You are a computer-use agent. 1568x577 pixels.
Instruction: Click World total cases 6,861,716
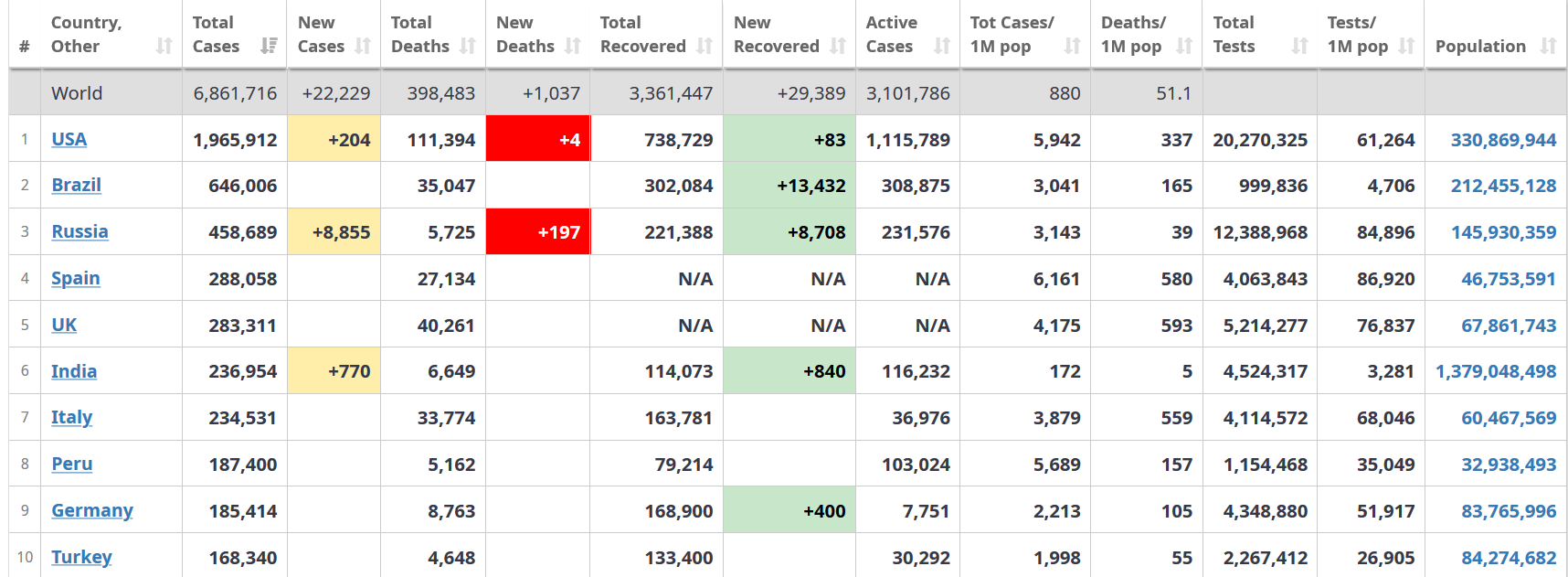click(235, 93)
